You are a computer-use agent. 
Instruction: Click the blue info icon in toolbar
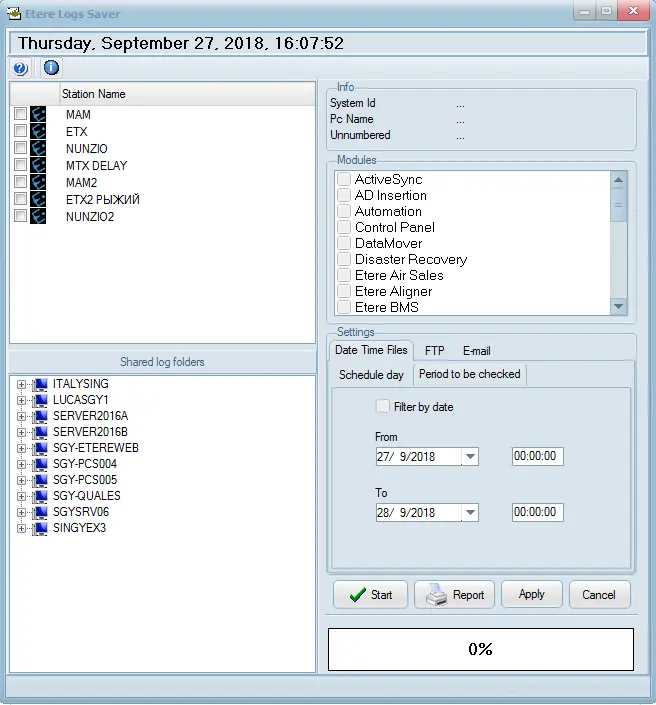pyautogui.click(x=51, y=68)
